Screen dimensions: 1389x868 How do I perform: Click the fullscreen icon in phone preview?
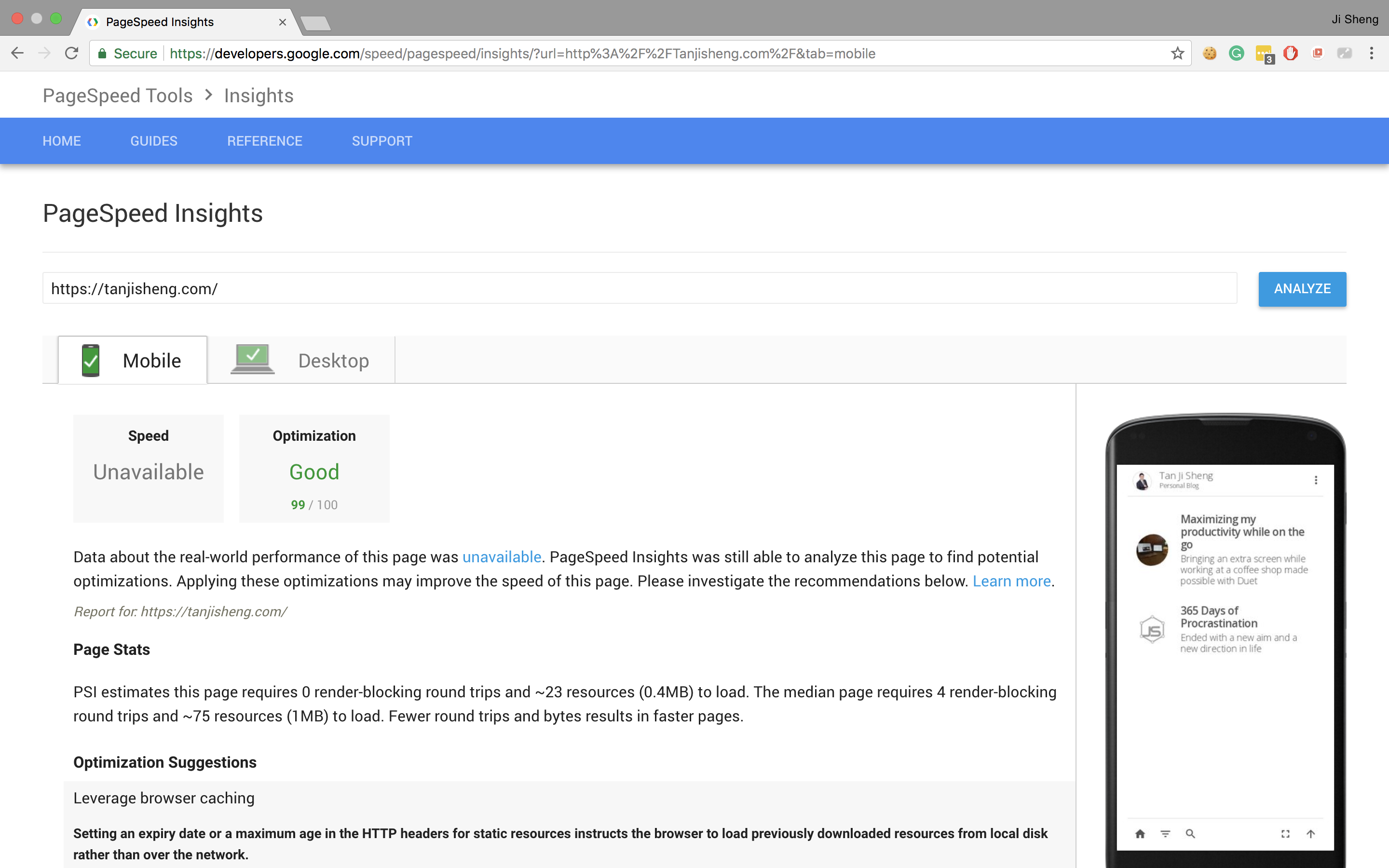click(x=1285, y=834)
